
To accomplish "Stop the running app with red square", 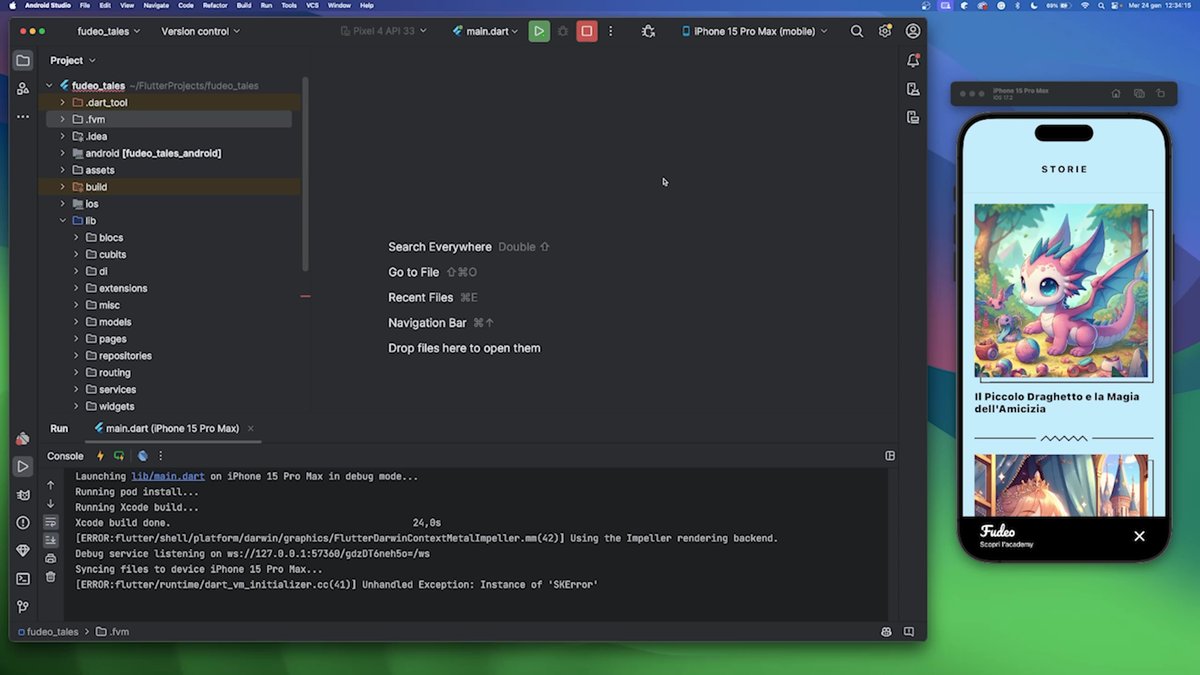I will click(x=587, y=31).
